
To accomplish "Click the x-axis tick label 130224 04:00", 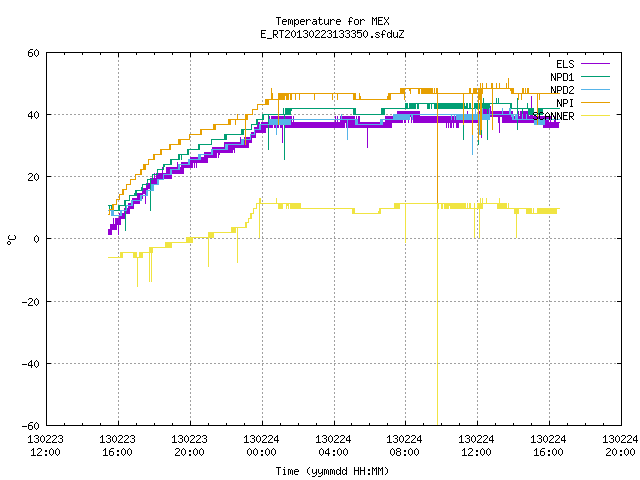I will [x=333, y=446].
